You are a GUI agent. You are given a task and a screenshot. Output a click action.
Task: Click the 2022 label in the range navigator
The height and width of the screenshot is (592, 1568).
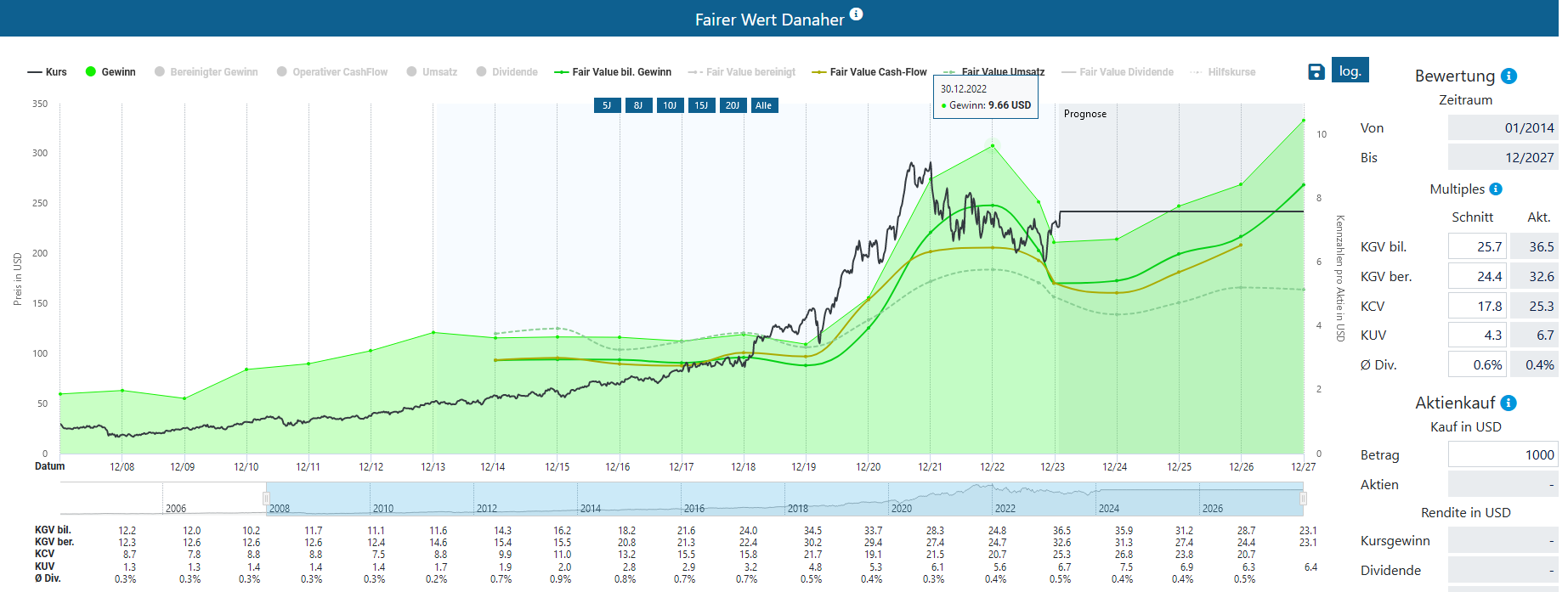1005,509
